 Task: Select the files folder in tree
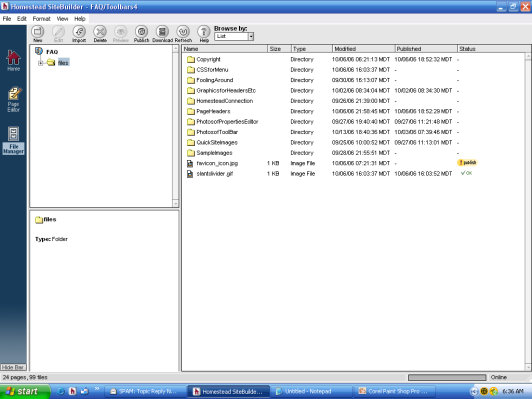(63, 63)
